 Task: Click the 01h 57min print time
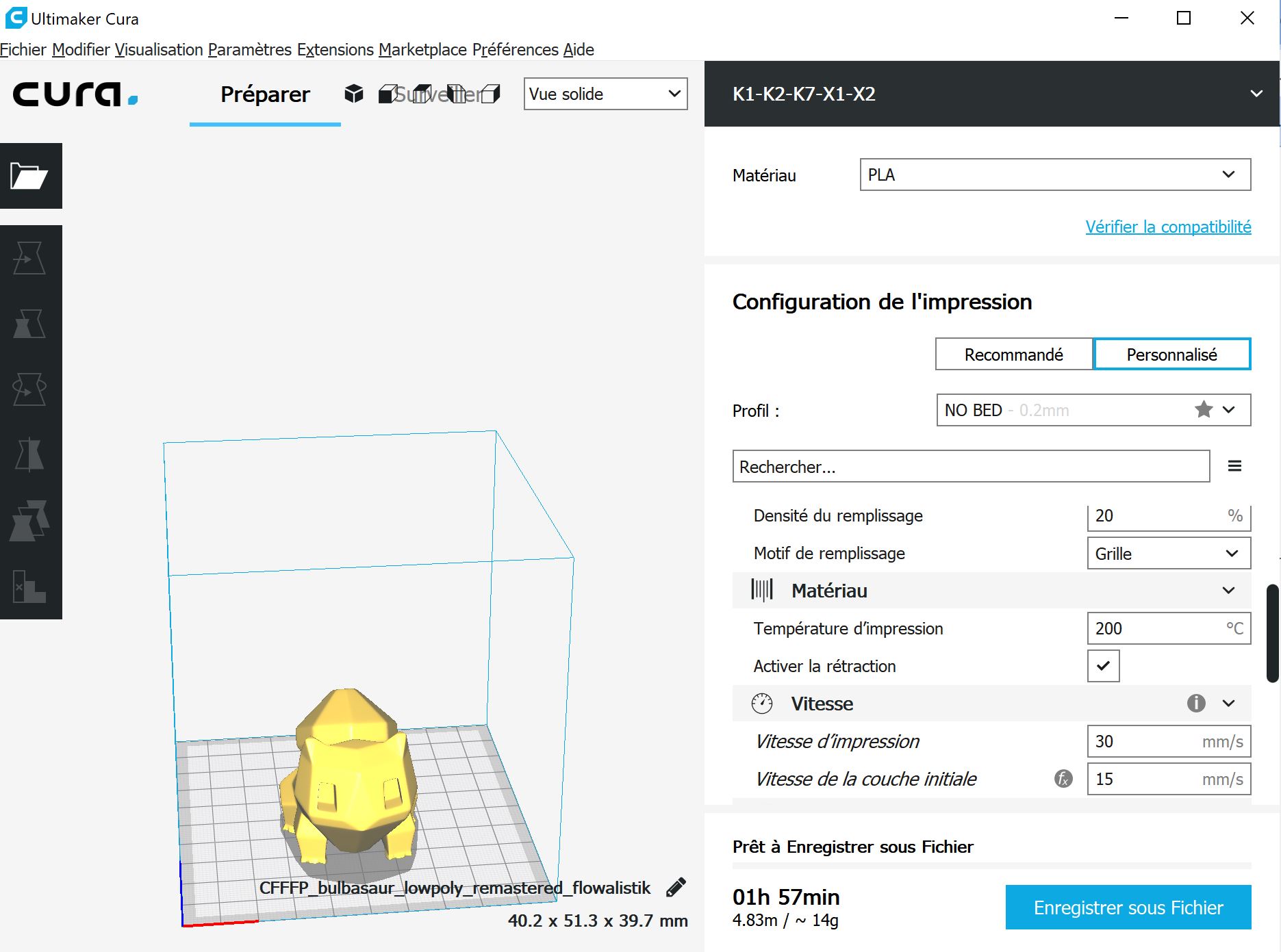786,897
